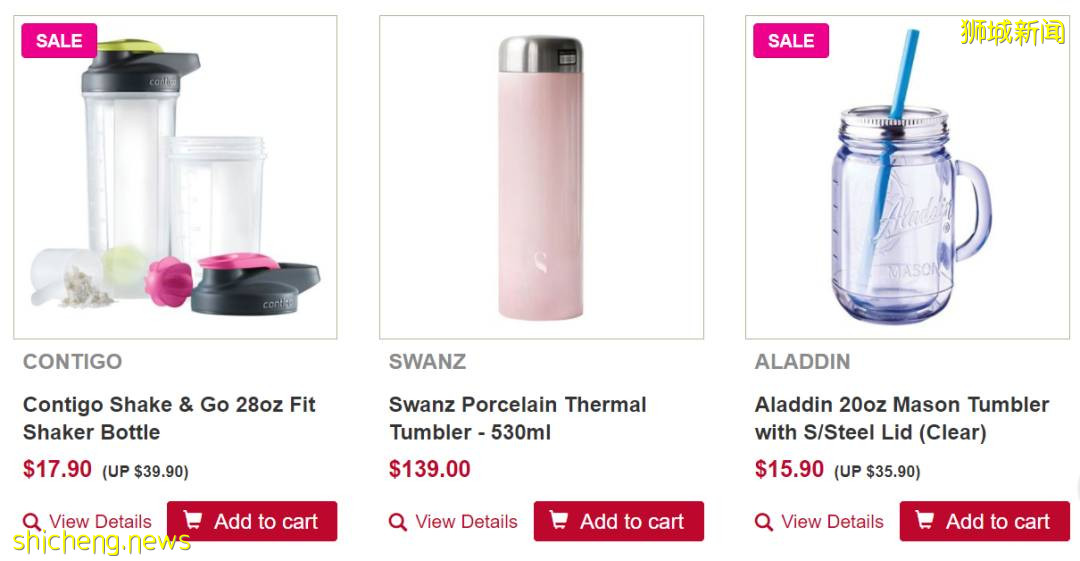Select the ALADDIN brand name

tap(802, 361)
